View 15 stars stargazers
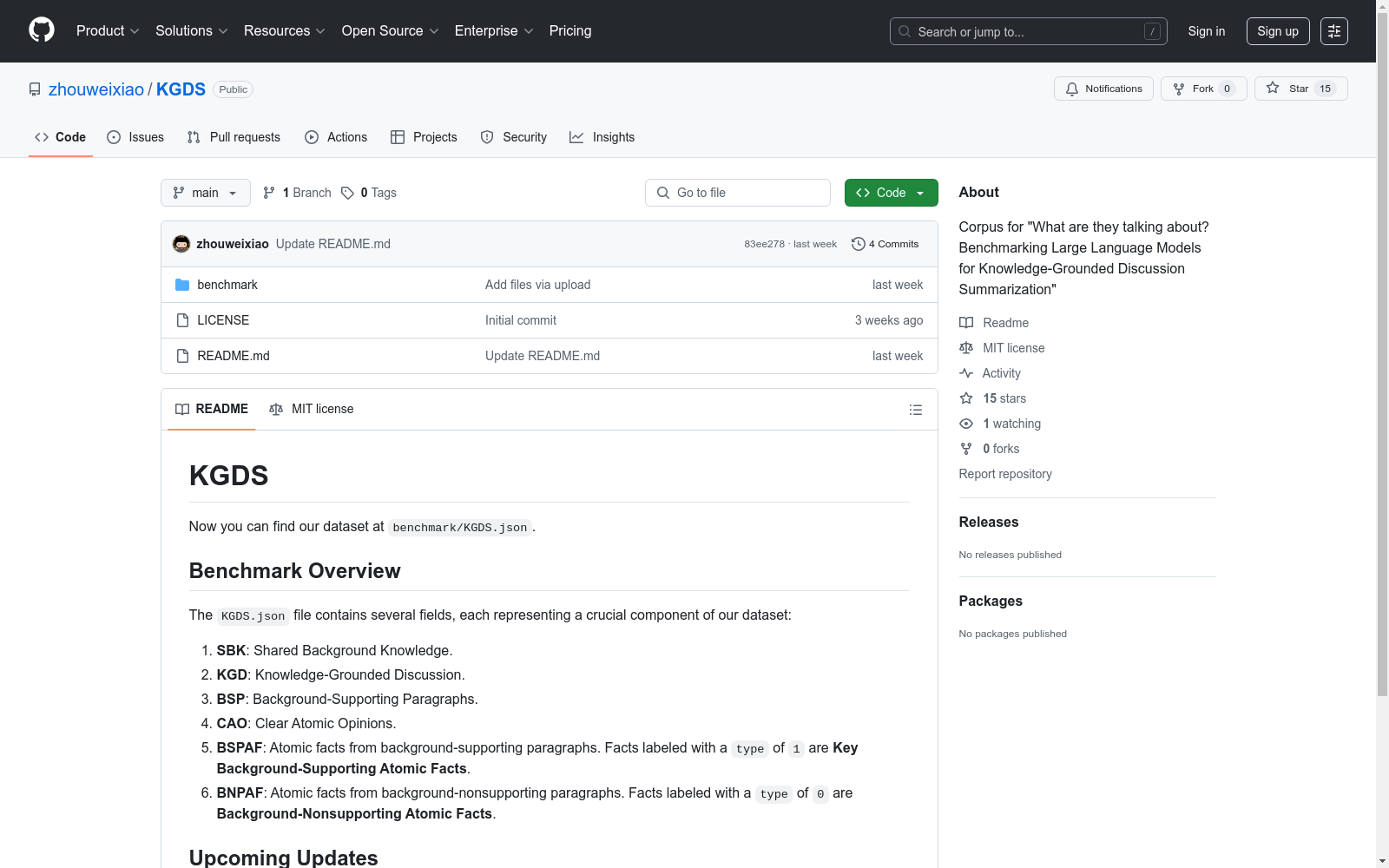The height and width of the screenshot is (868, 1389). click(x=993, y=398)
